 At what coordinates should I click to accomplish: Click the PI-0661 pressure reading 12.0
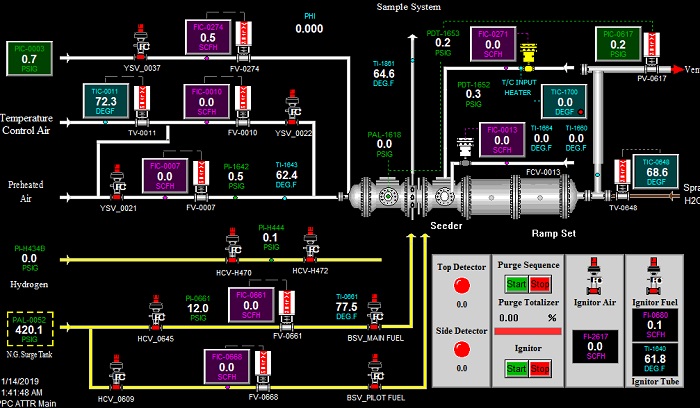[198, 308]
